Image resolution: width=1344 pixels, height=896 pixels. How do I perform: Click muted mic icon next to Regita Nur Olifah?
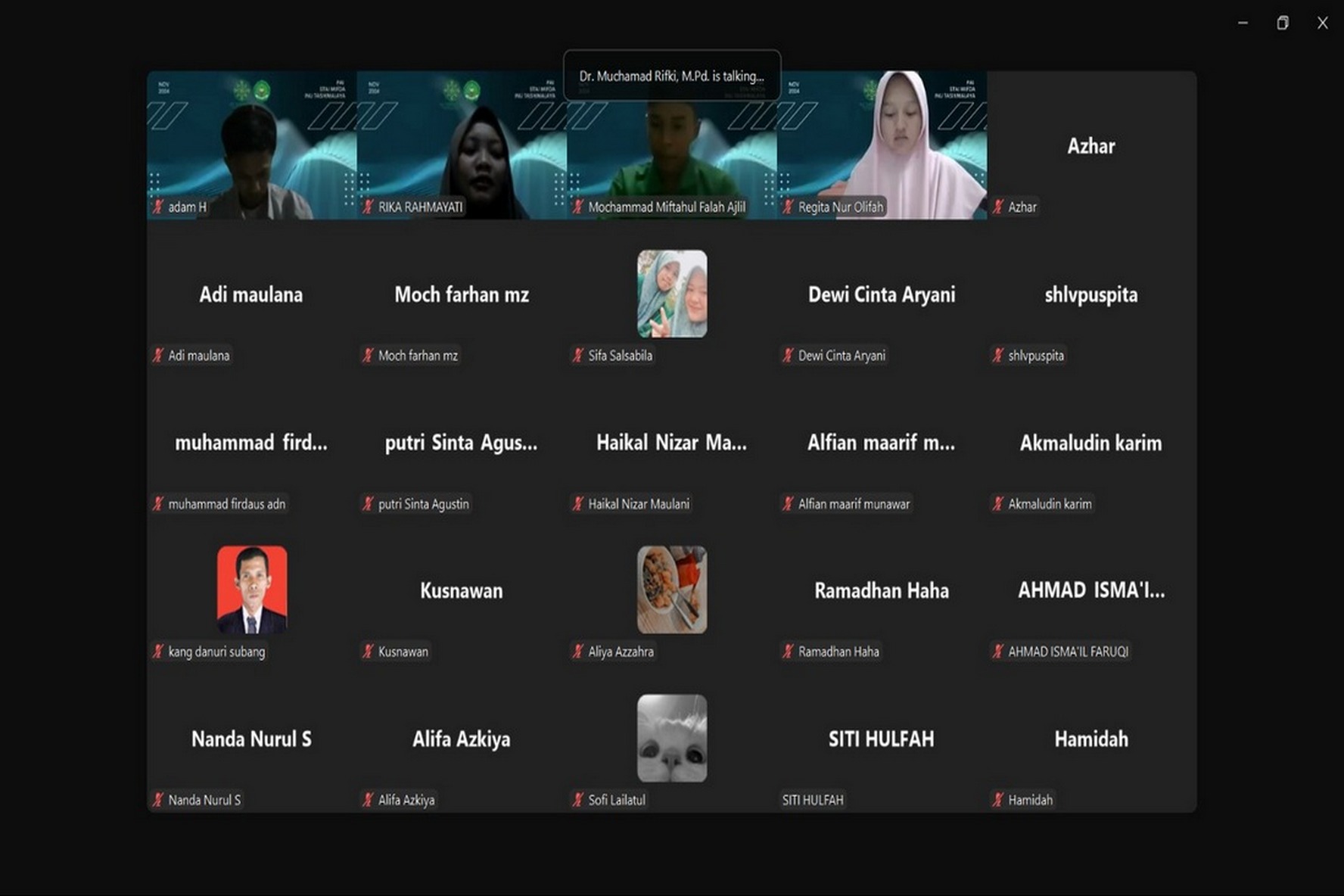pos(789,207)
